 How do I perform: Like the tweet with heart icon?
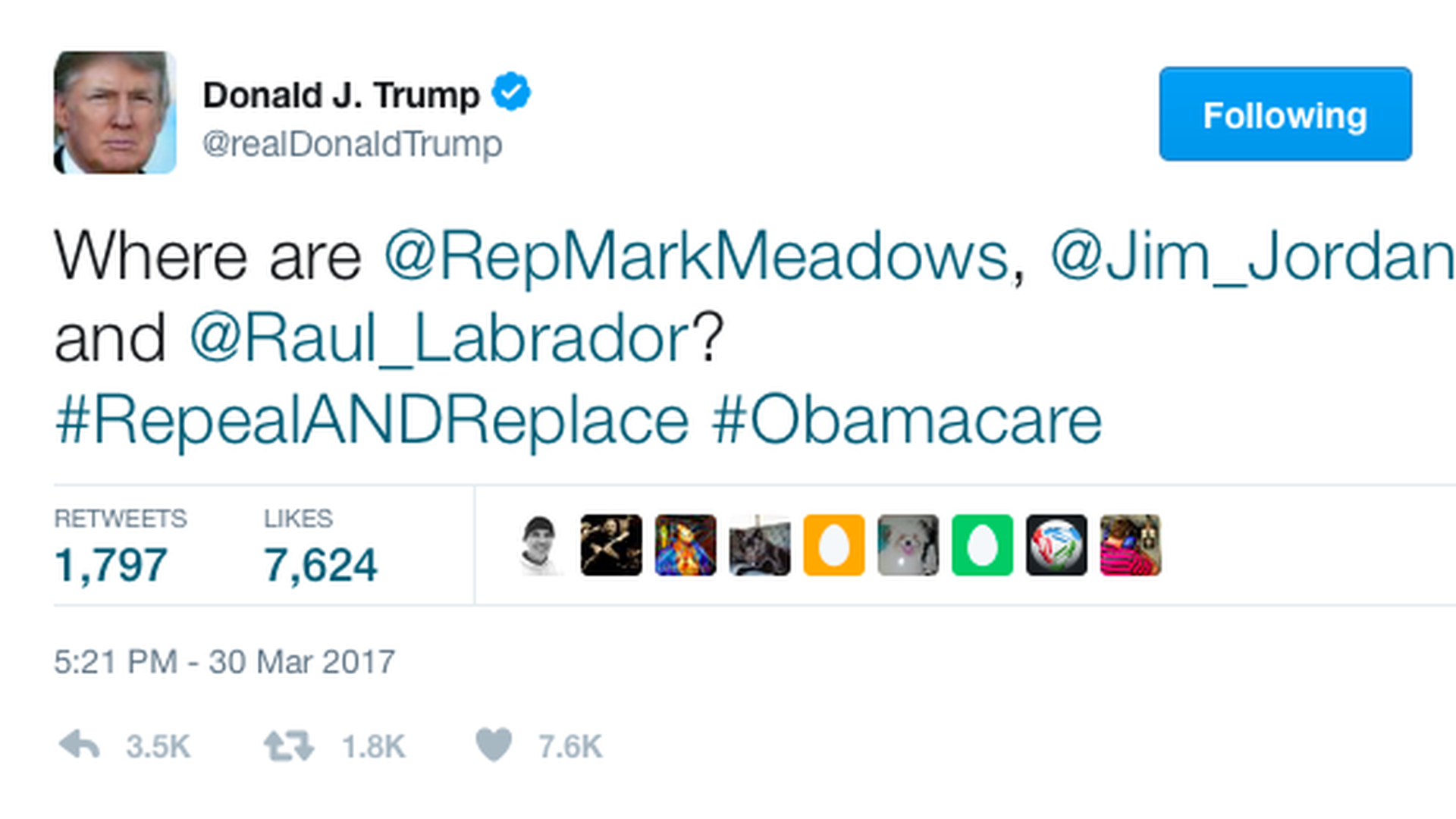(x=494, y=745)
